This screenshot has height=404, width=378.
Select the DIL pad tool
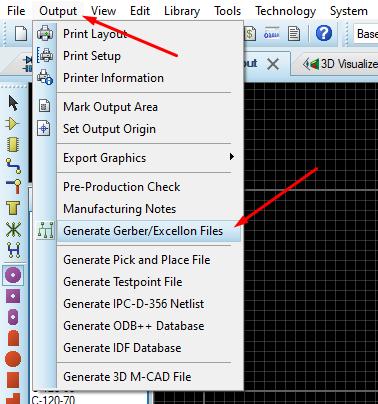coord(13,317)
